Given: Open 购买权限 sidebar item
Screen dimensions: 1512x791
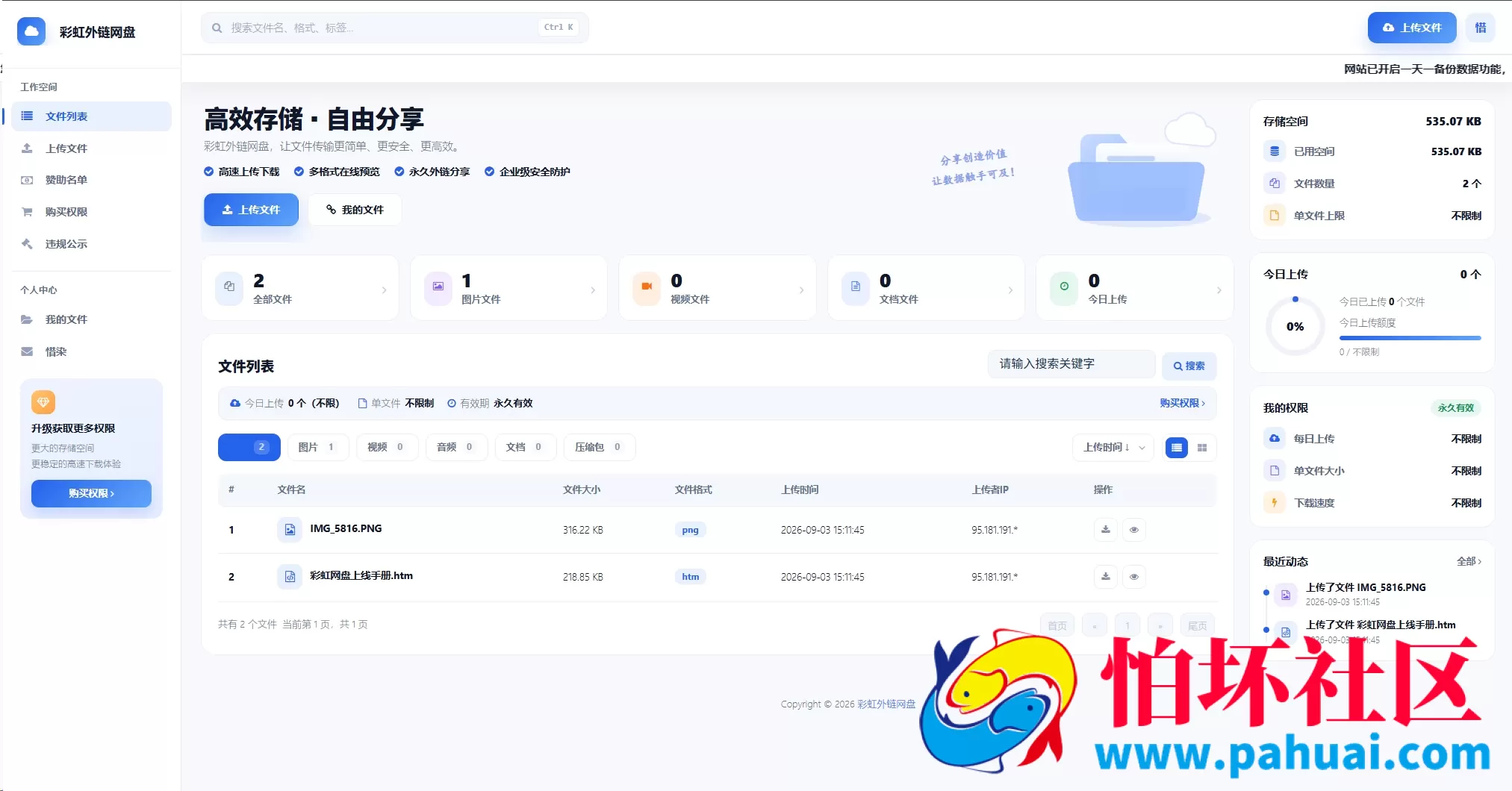Looking at the screenshot, I should click(91, 212).
